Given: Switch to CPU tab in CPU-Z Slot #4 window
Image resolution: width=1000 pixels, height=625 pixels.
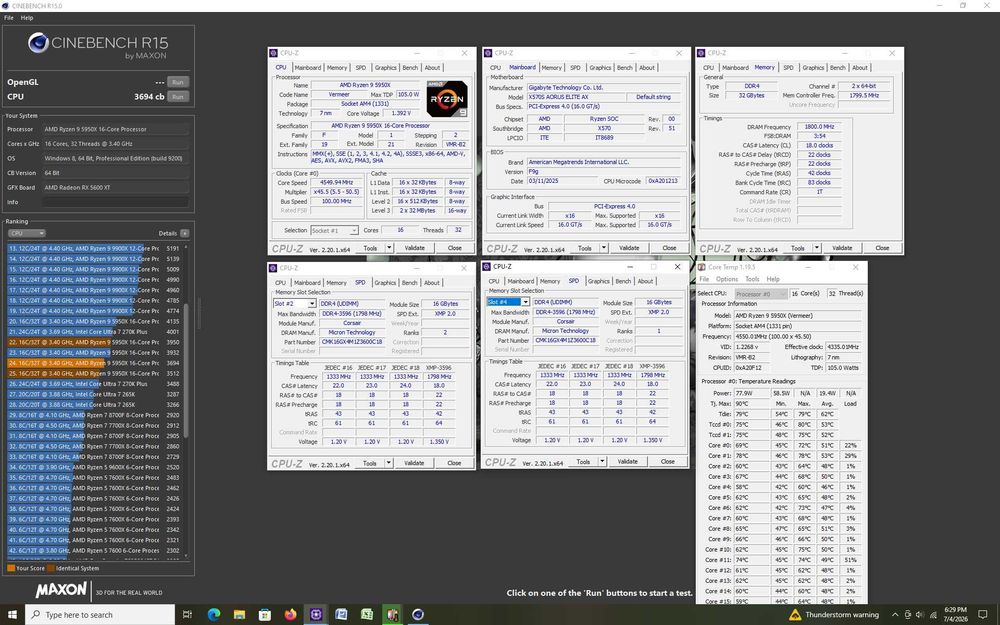Looking at the screenshot, I should point(494,281).
